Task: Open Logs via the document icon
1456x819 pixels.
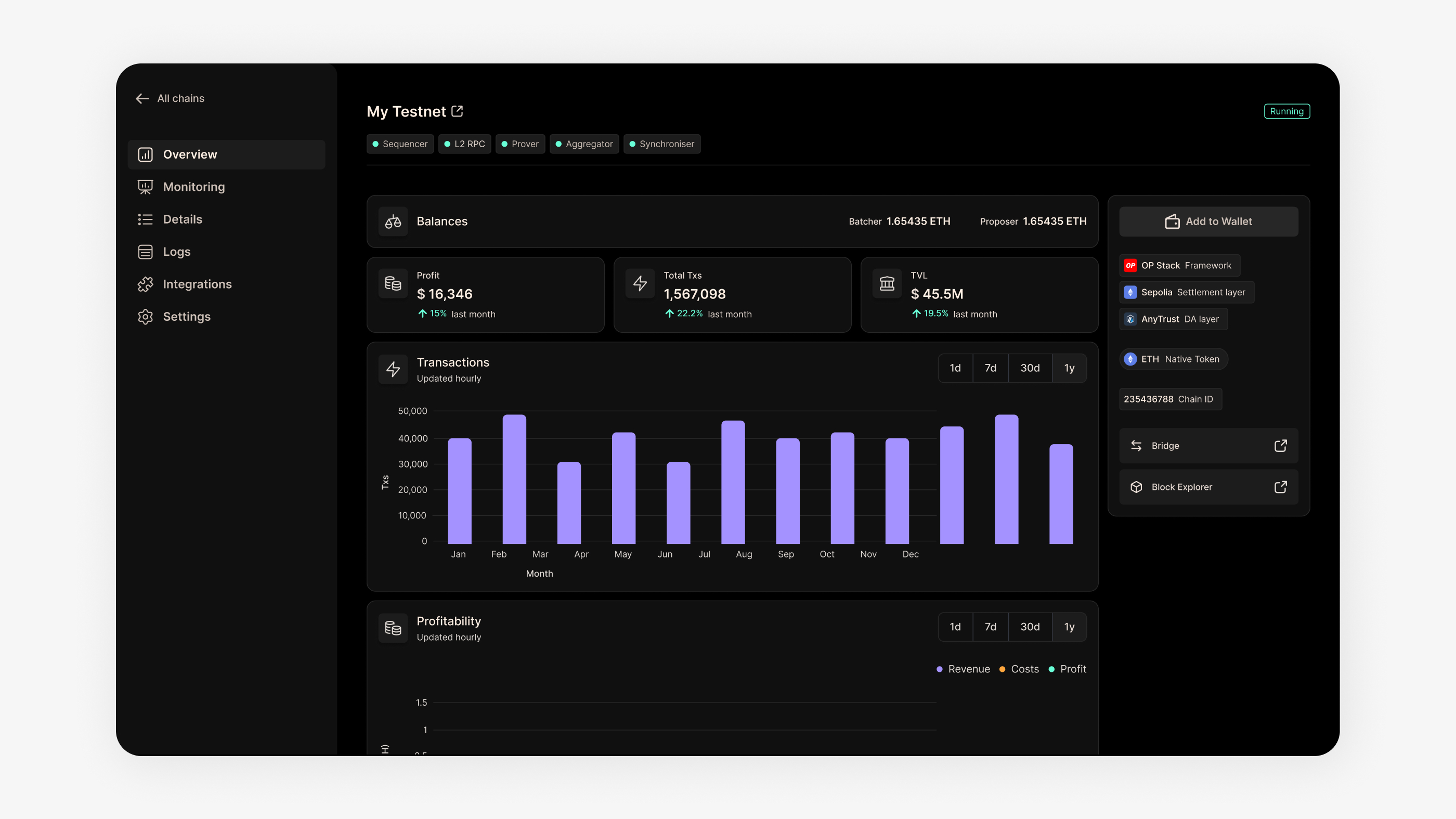Action: click(x=146, y=252)
